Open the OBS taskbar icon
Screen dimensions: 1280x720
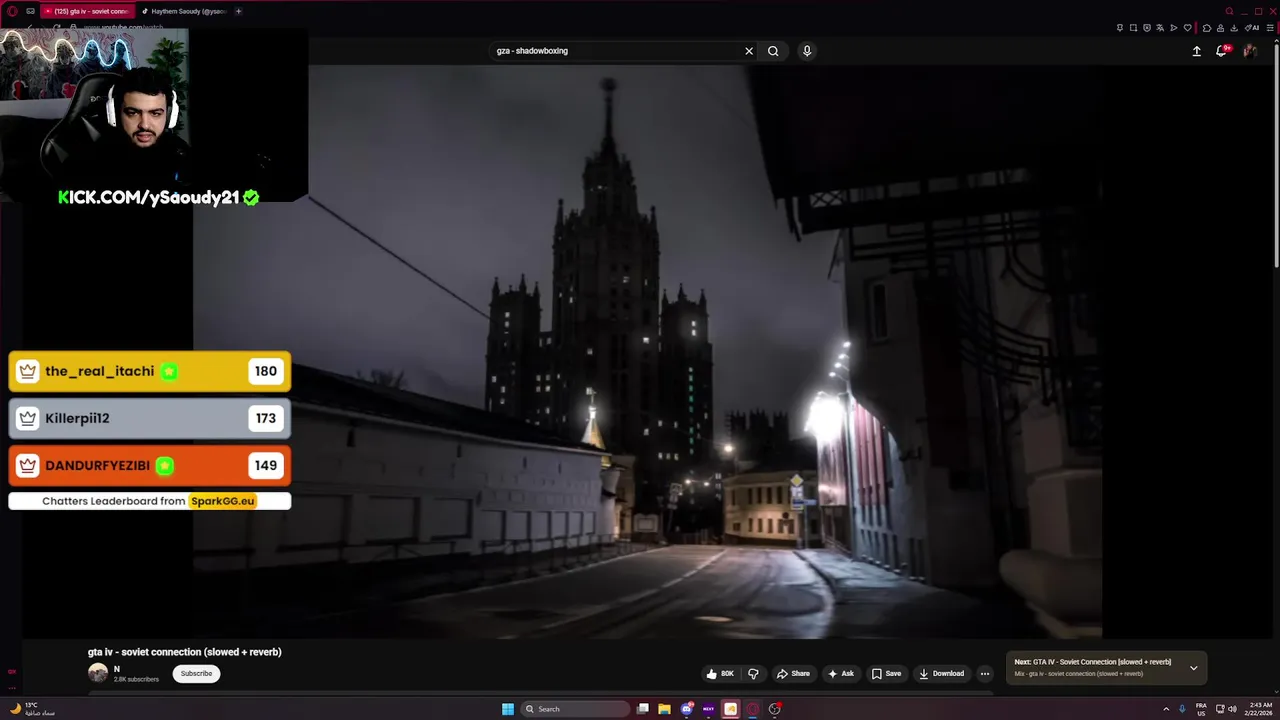tap(775, 709)
